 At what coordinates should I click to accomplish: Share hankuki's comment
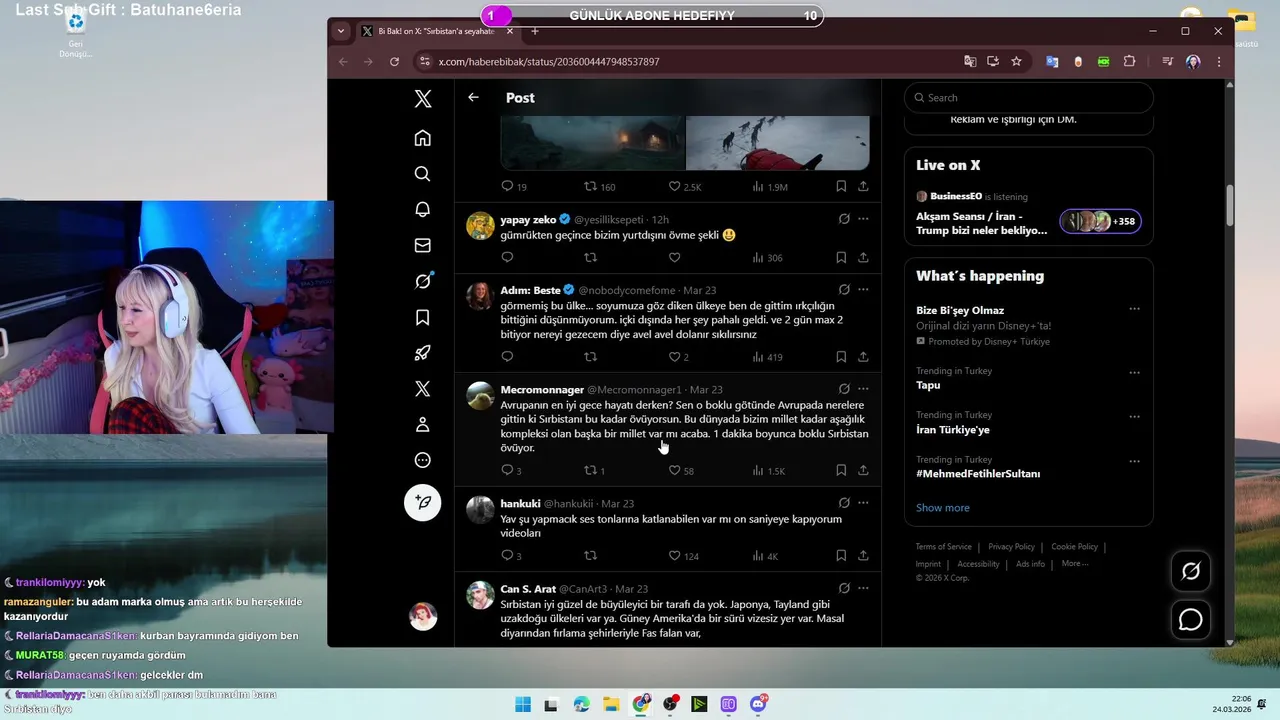pyautogui.click(x=863, y=556)
